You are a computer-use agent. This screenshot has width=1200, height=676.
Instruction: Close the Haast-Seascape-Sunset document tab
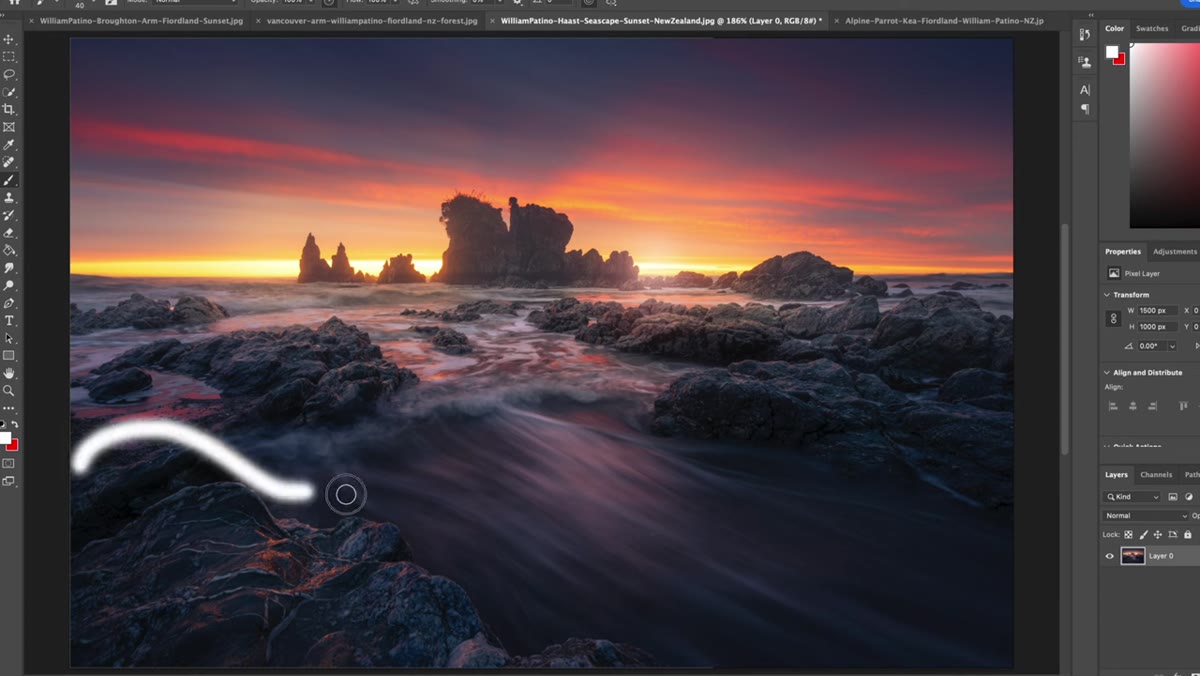492,20
